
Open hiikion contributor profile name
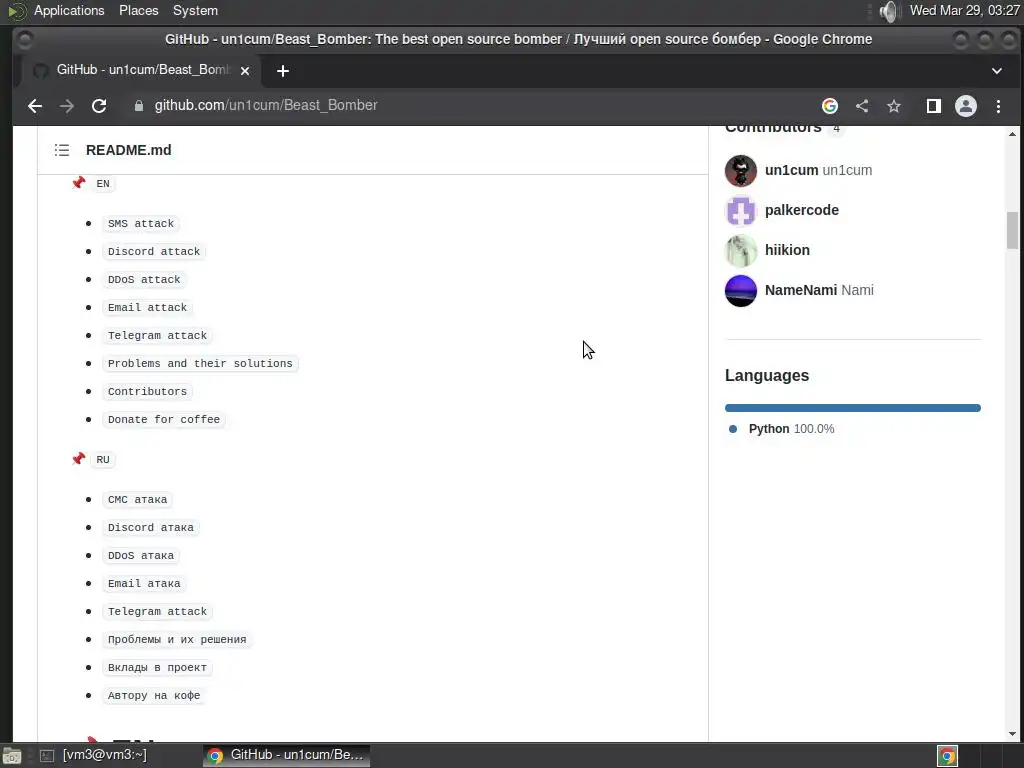[x=787, y=250]
